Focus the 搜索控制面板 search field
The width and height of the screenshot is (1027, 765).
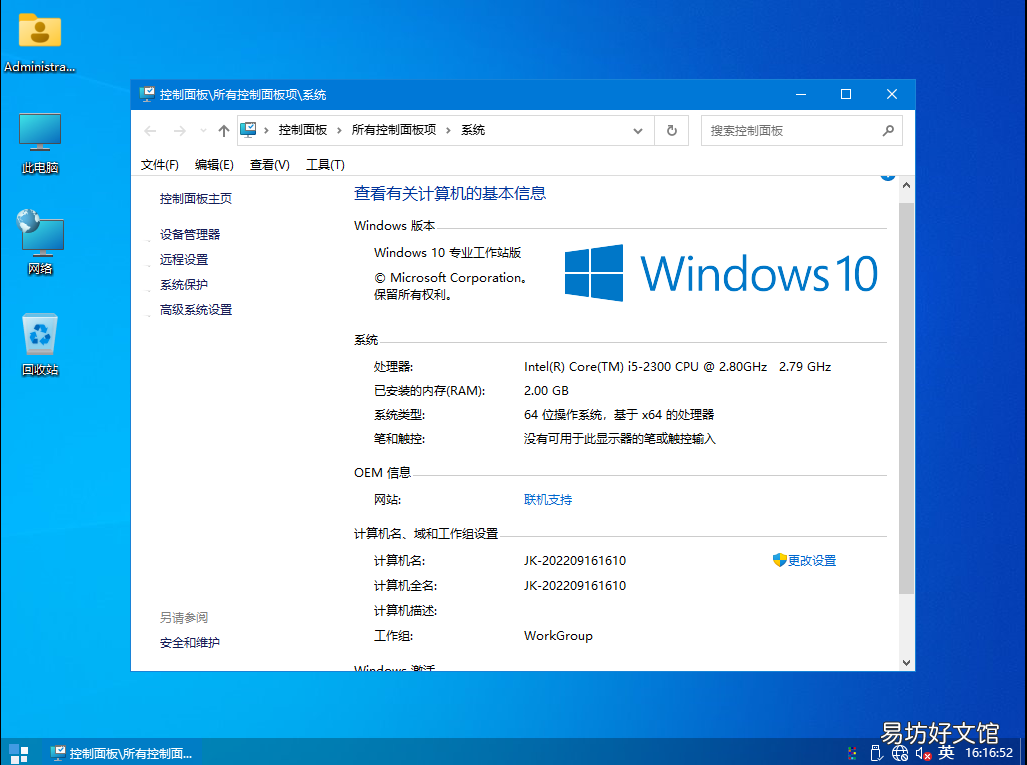[801, 130]
